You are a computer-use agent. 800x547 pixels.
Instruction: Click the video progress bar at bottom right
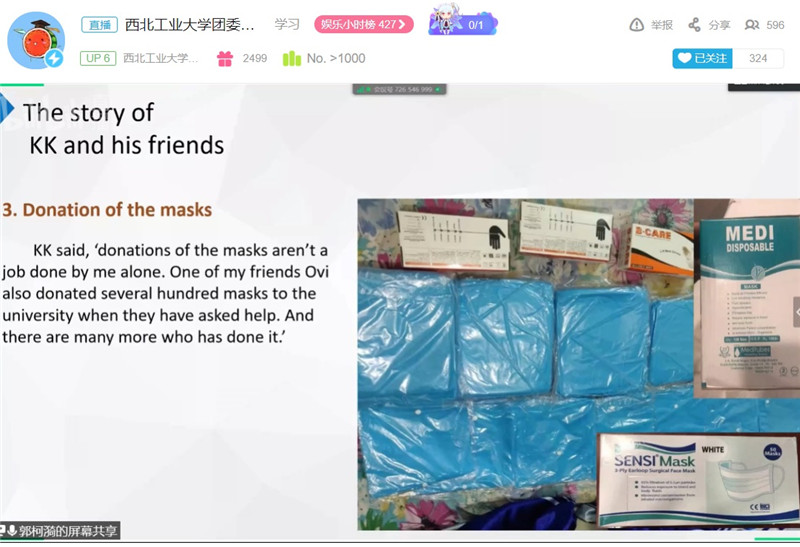[777, 539]
